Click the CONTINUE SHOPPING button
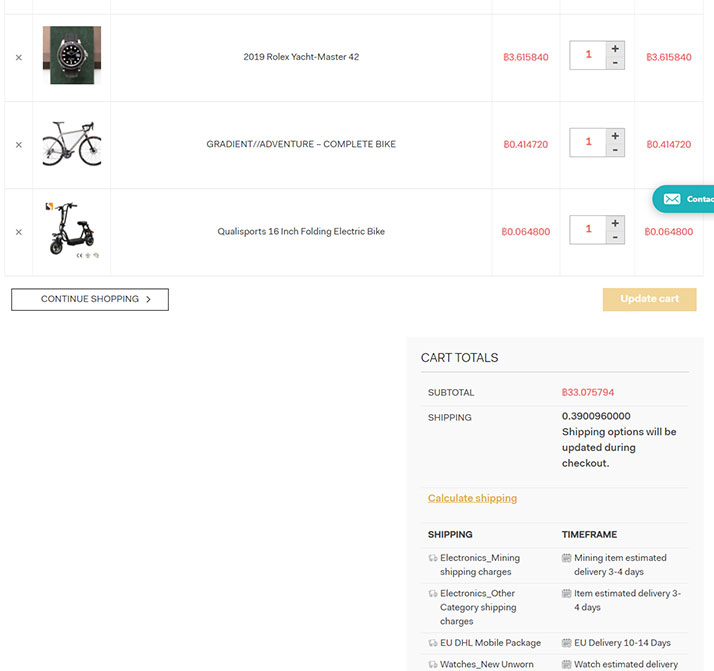Image resolution: width=714 pixels, height=671 pixels. [90, 299]
